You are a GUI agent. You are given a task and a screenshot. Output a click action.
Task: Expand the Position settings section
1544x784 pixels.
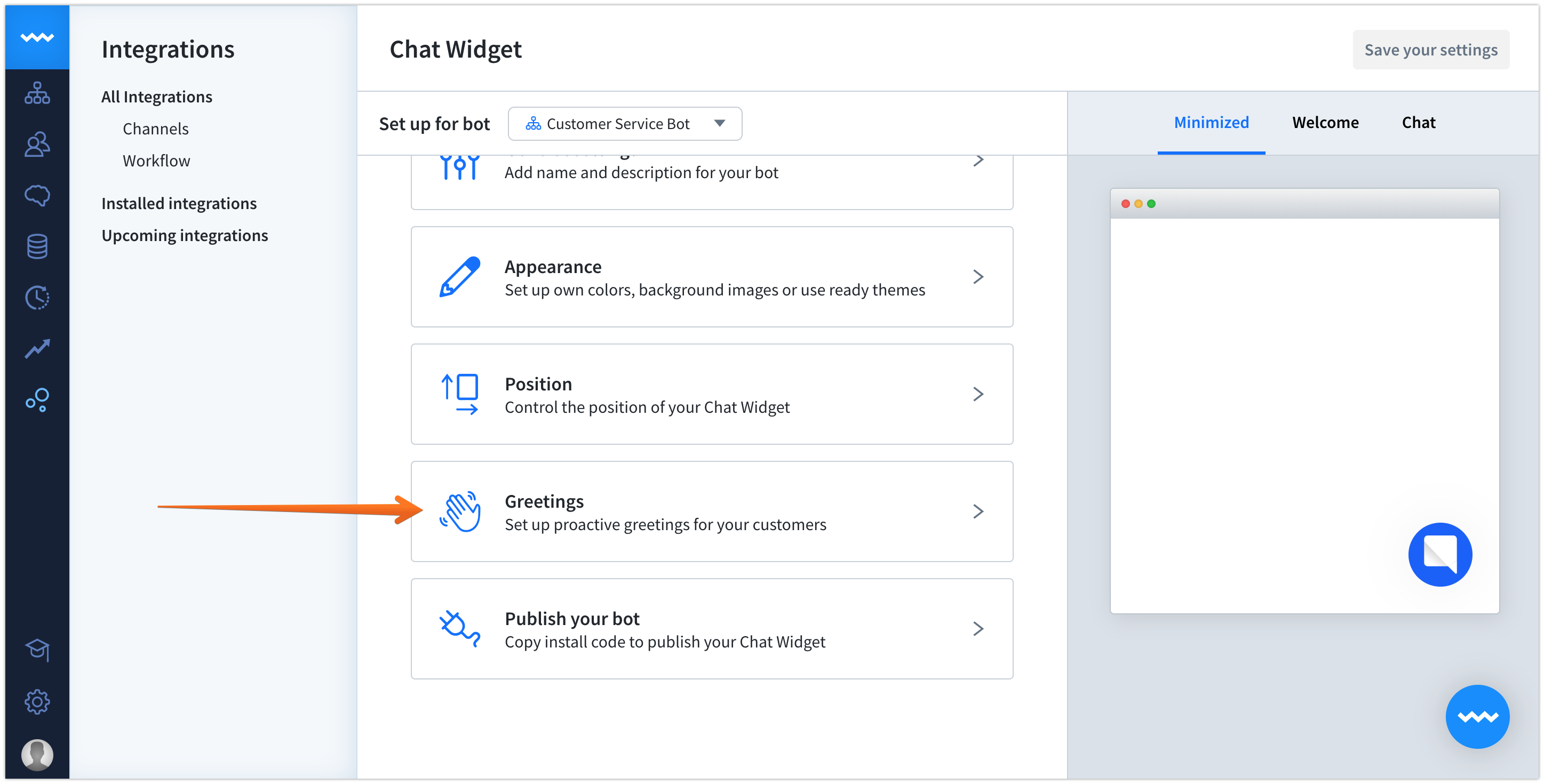coord(712,394)
